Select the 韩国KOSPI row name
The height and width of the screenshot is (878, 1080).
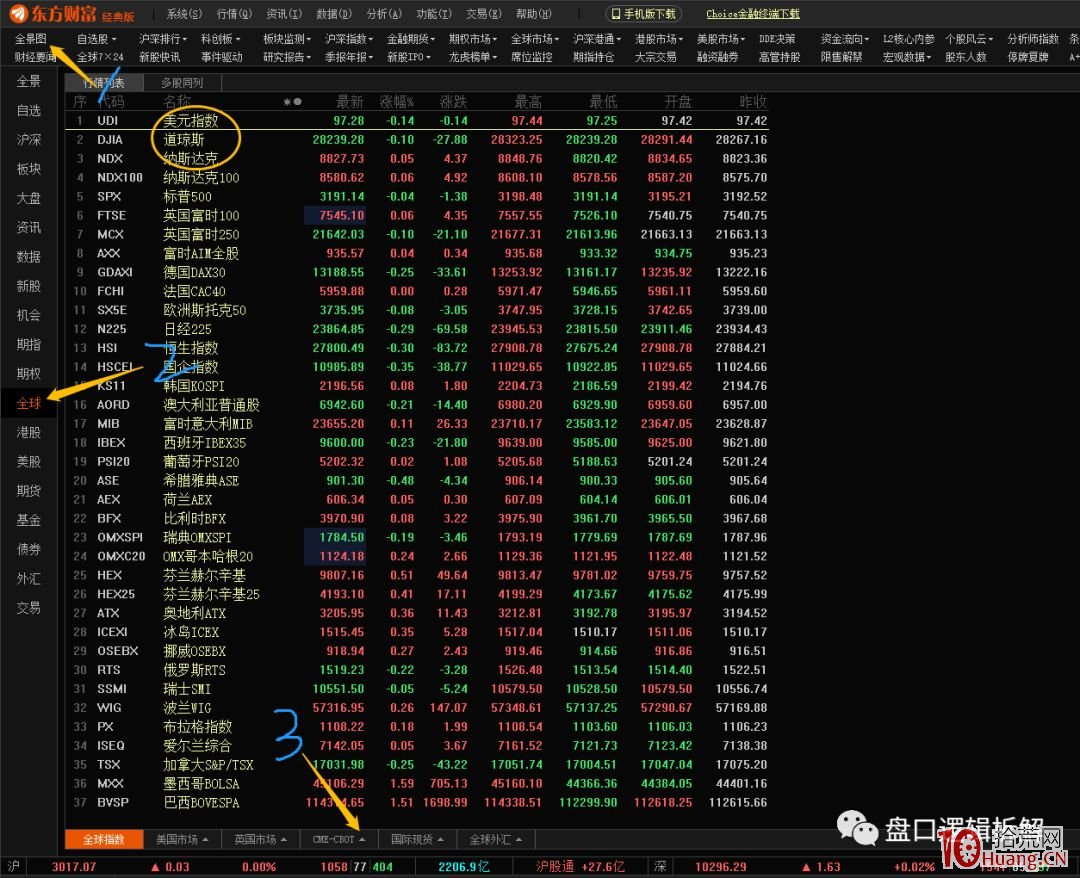click(x=194, y=386)
